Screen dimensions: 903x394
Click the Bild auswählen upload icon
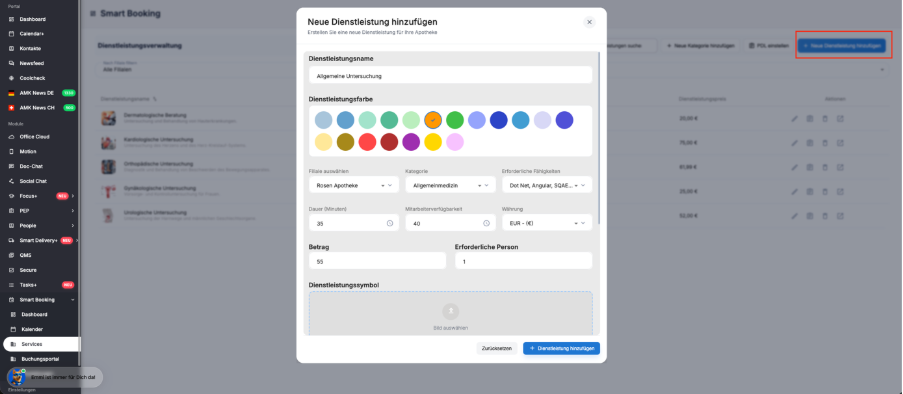[x=450, y=311]
